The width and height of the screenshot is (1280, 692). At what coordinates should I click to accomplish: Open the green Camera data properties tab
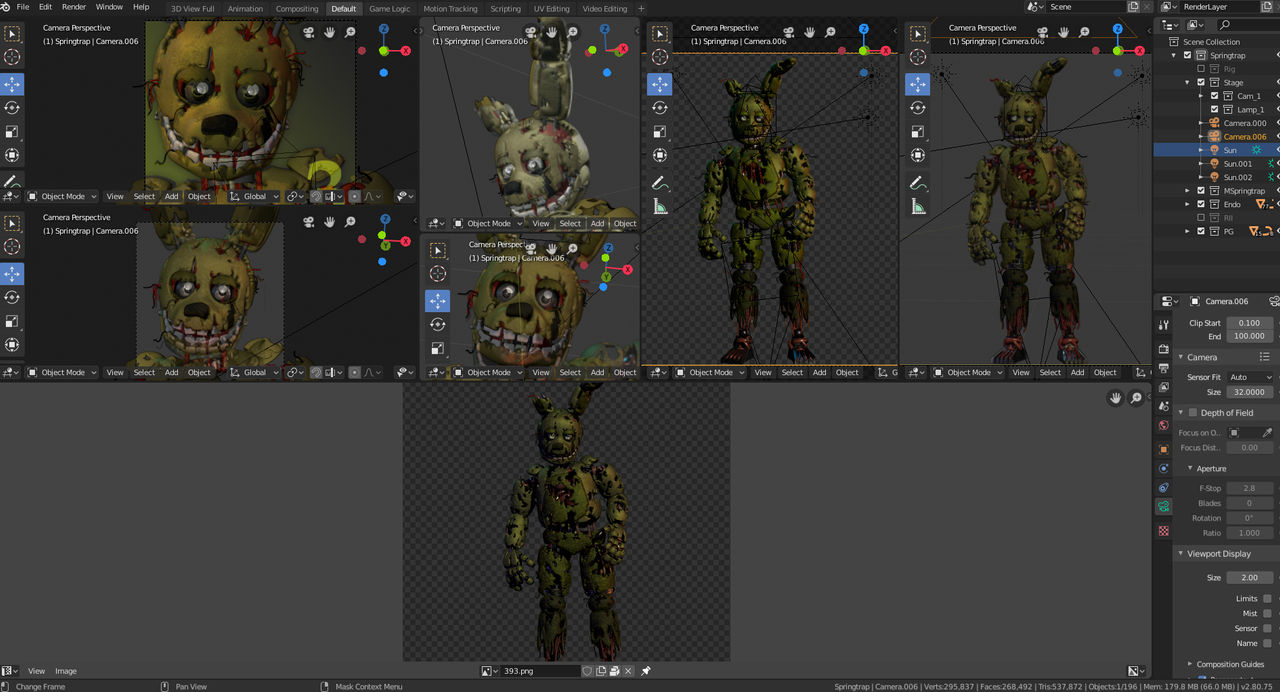click(1163, 507)
